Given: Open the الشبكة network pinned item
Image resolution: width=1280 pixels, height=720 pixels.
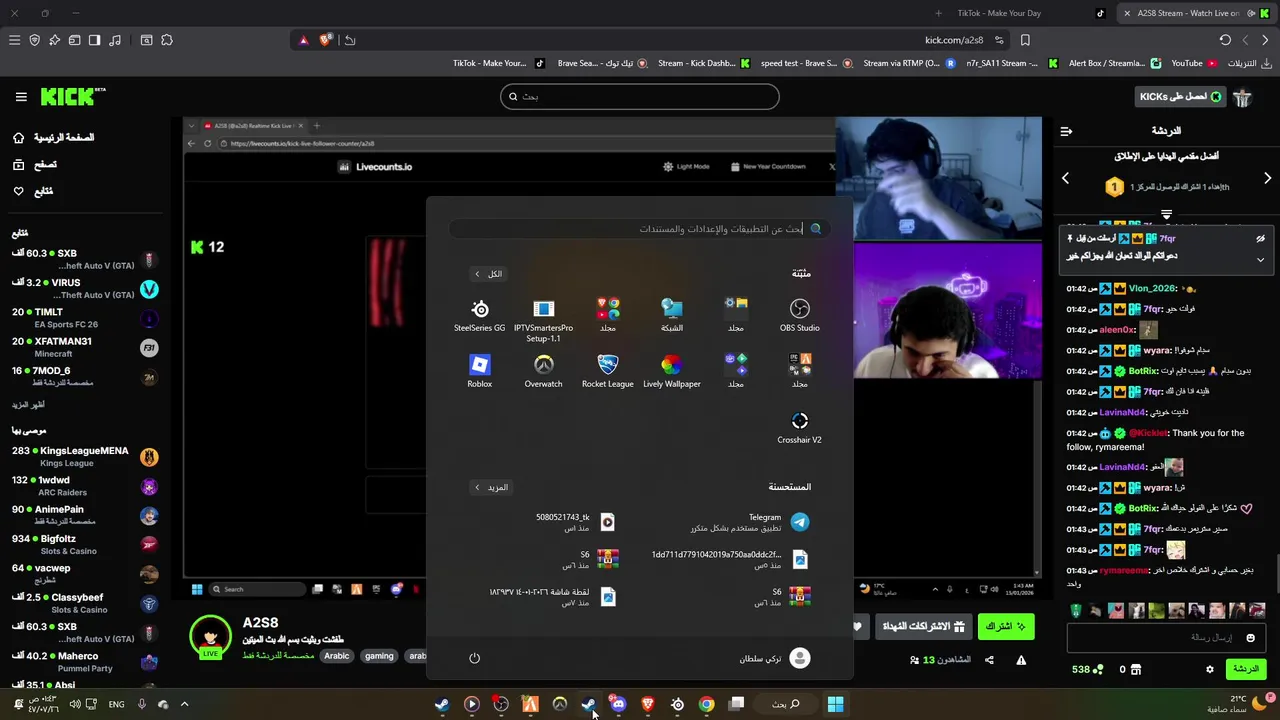Looking at the screenshot, I should click(x=671, y=314).
